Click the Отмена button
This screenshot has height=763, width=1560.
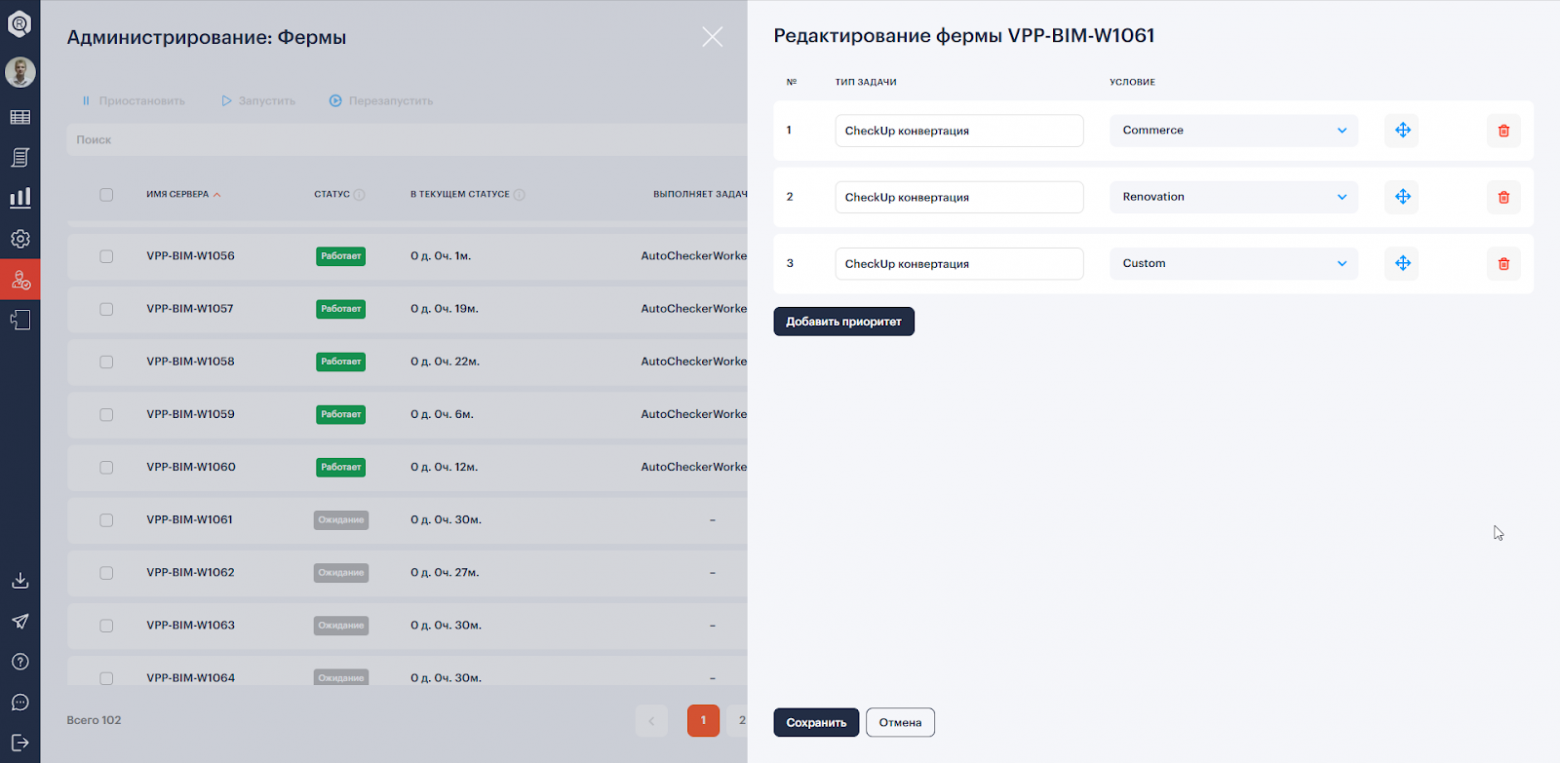click(900, 723)
